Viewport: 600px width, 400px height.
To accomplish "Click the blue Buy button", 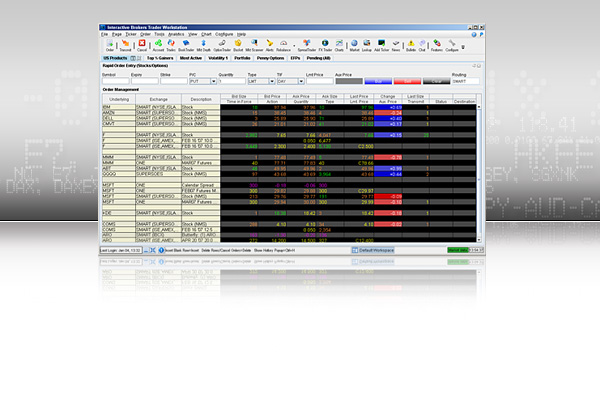I will pos(378,81).
